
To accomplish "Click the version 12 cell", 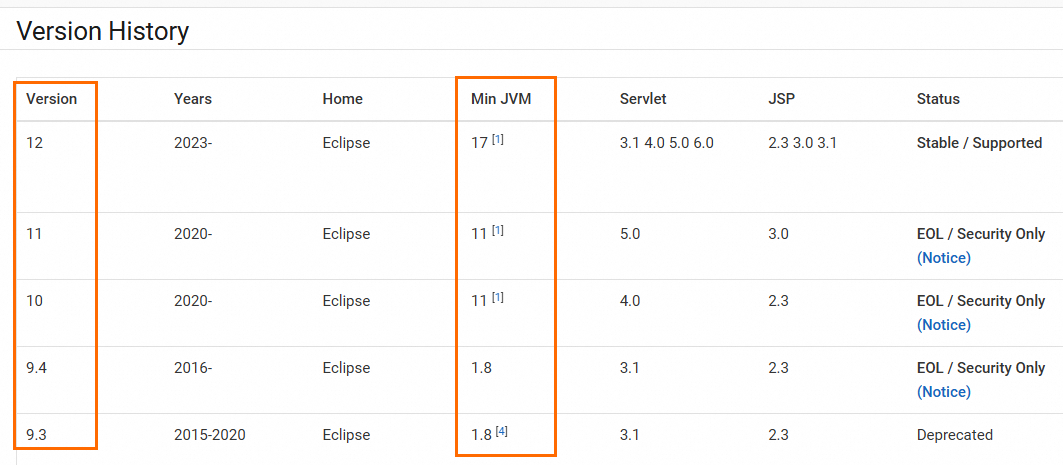I will pyautogui.click(x=35, y=143).
